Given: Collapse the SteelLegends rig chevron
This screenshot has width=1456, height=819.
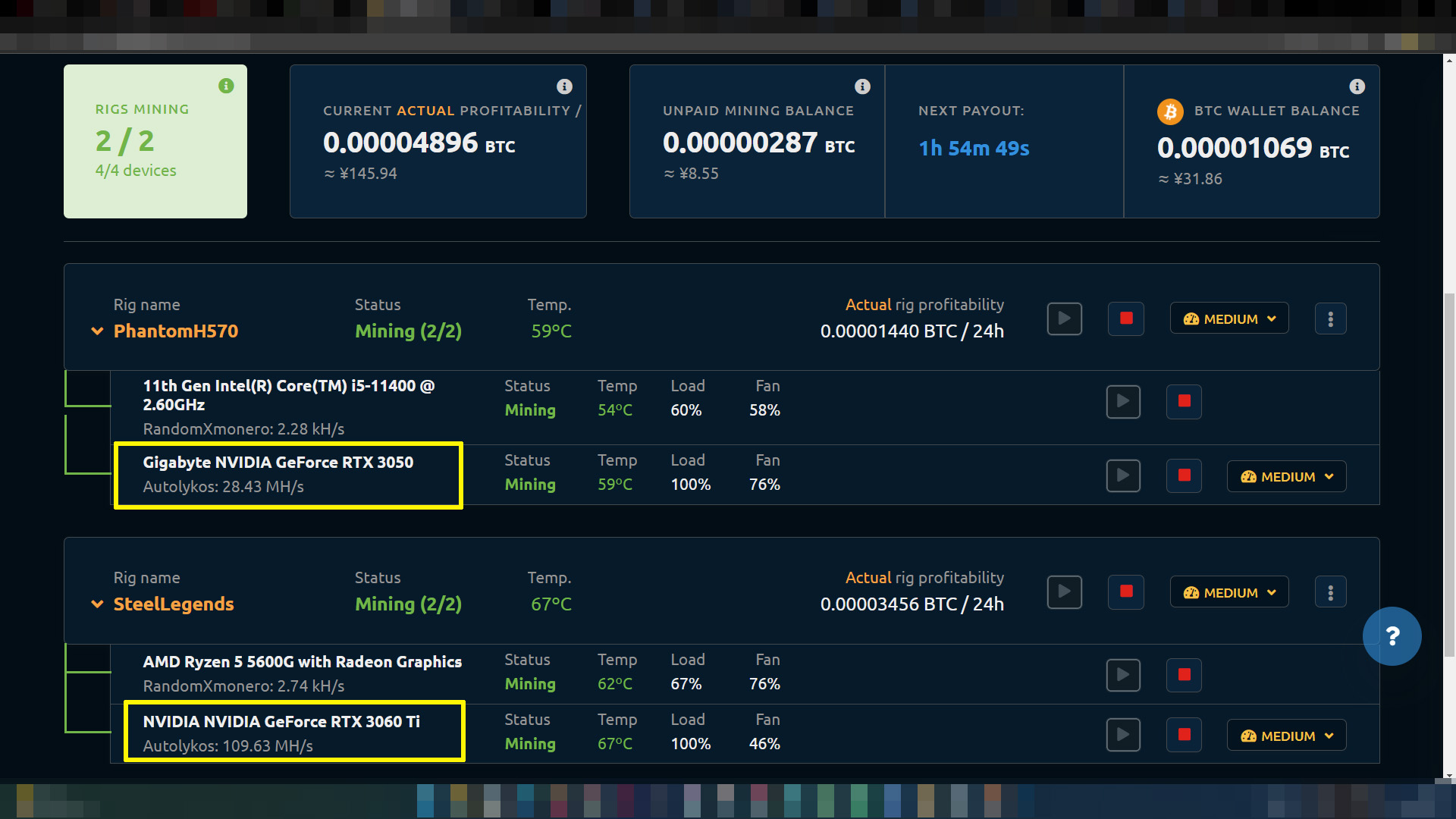Looking at the screenshot, I should tap(97, 604).
